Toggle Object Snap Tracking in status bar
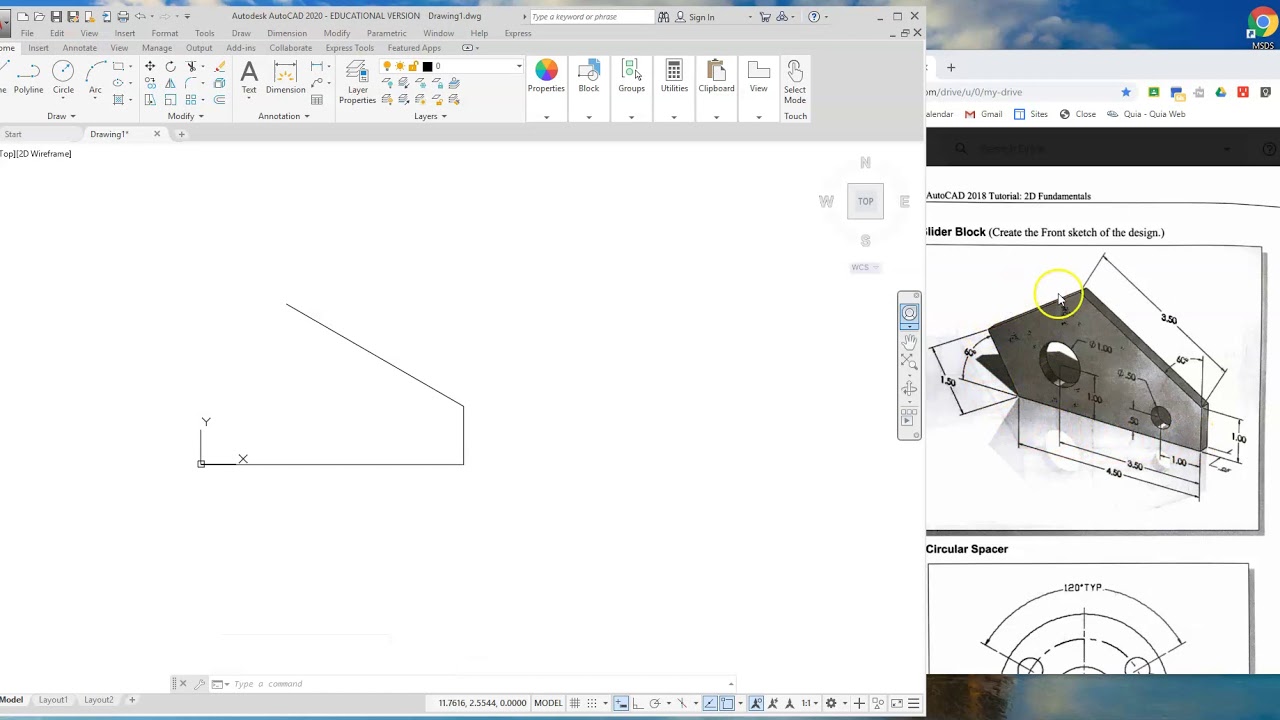Image resolution: width=1280 pixels, height=720 pixels. click(710, 703)
